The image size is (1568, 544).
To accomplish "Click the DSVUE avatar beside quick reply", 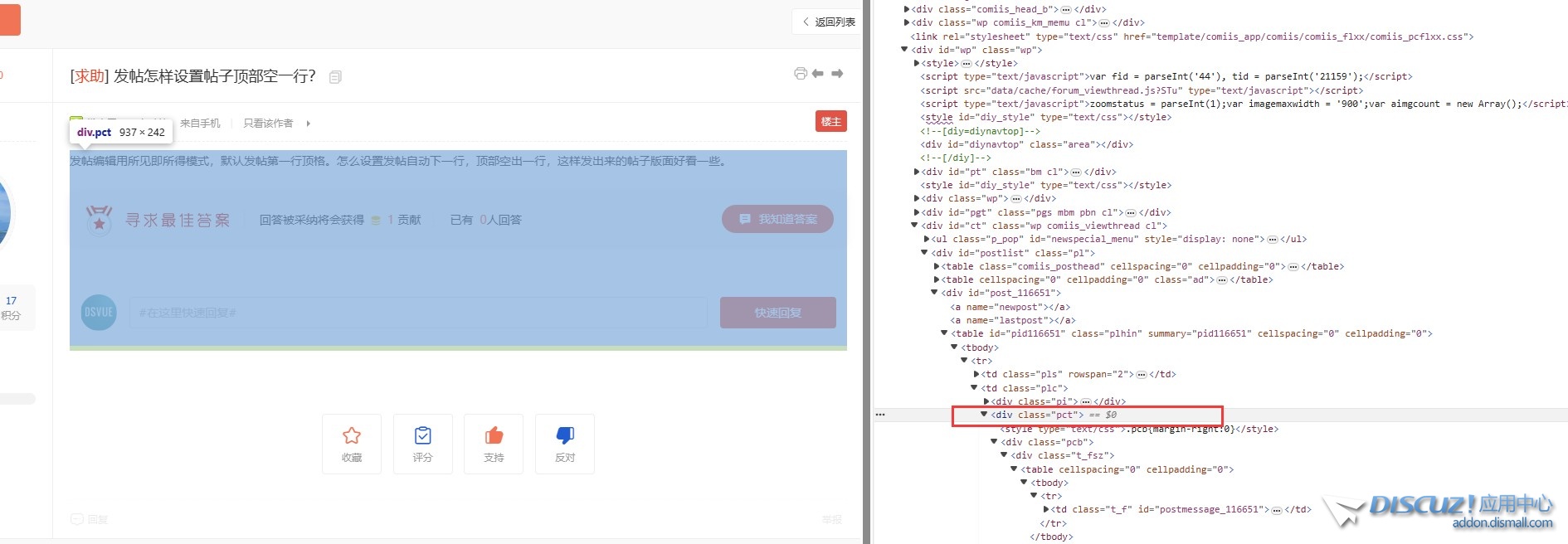I will (x=99, y=313).
